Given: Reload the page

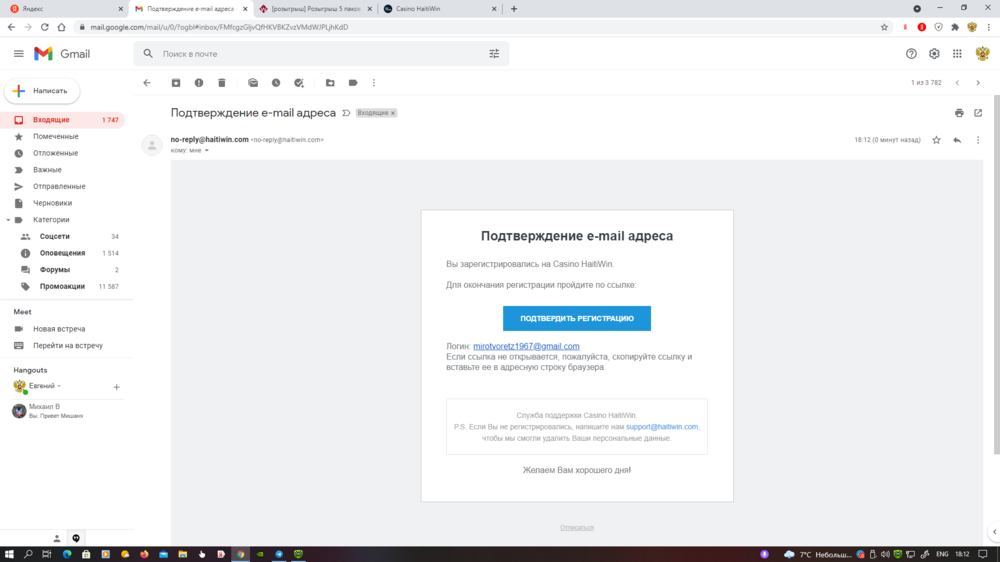Looking at the screenshot, I should (45, 27).
